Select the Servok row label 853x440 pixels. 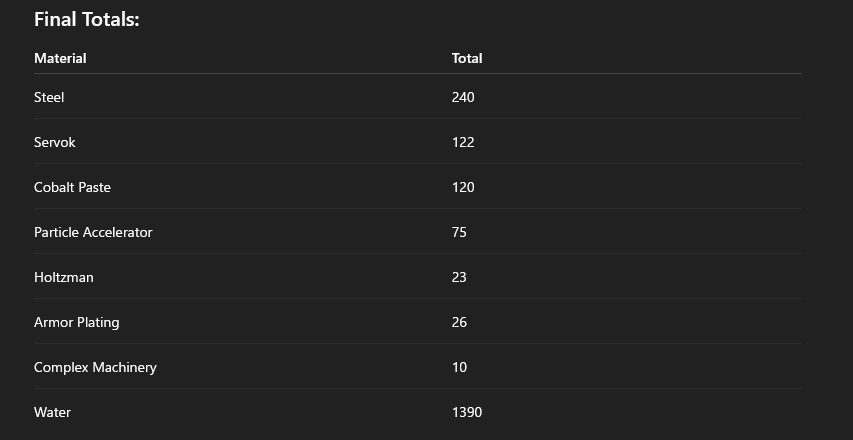pos(54,142)
